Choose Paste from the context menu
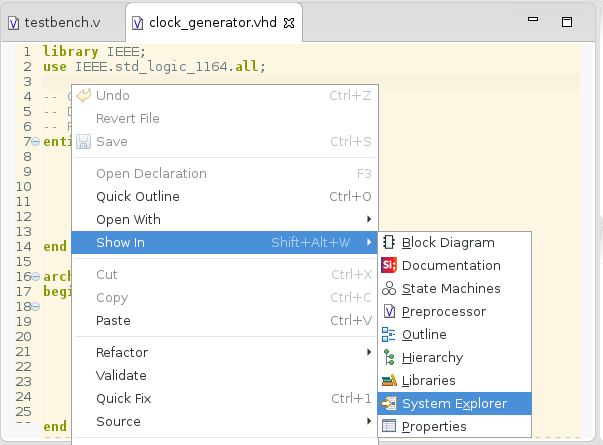Screen dimensions: 603x445 pos(225,320)
